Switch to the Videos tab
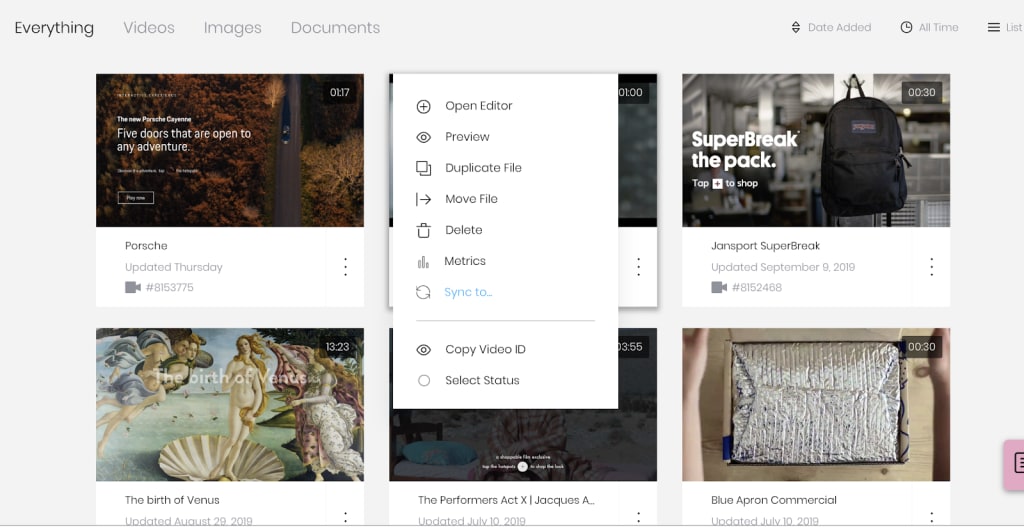Image resolution: width=1024 pixels, height=528 pixels. tap(149, 27)
